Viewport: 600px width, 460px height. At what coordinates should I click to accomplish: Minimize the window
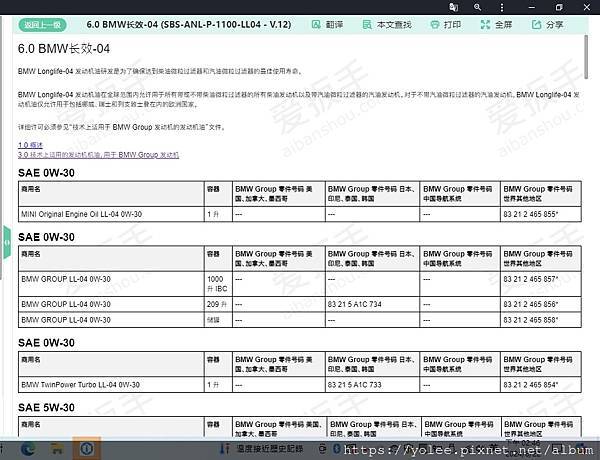pos(532,7)
